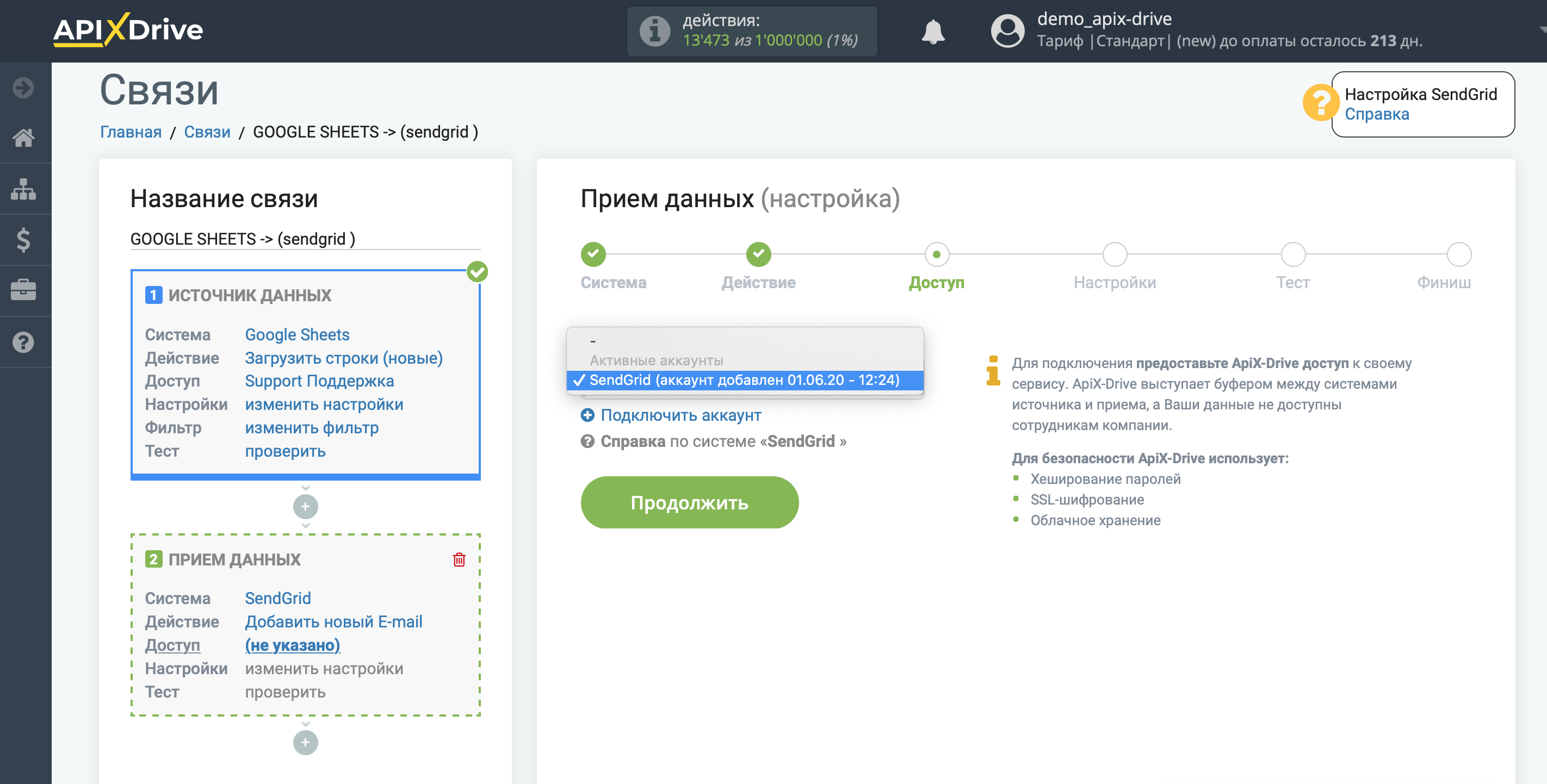Viewport: 1547px width, 784px height.
Task: Choose the SendGrid account option
Action: [x=745, y=380]
